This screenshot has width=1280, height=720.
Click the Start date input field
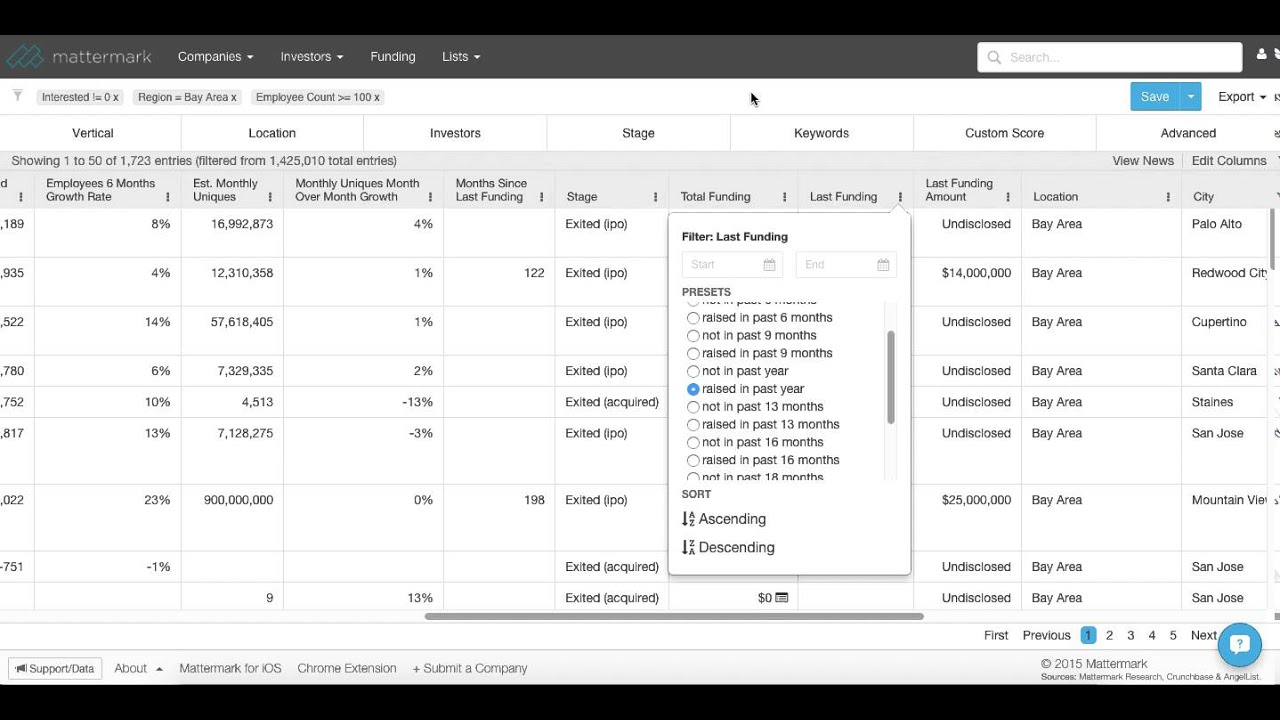point(733,265)
